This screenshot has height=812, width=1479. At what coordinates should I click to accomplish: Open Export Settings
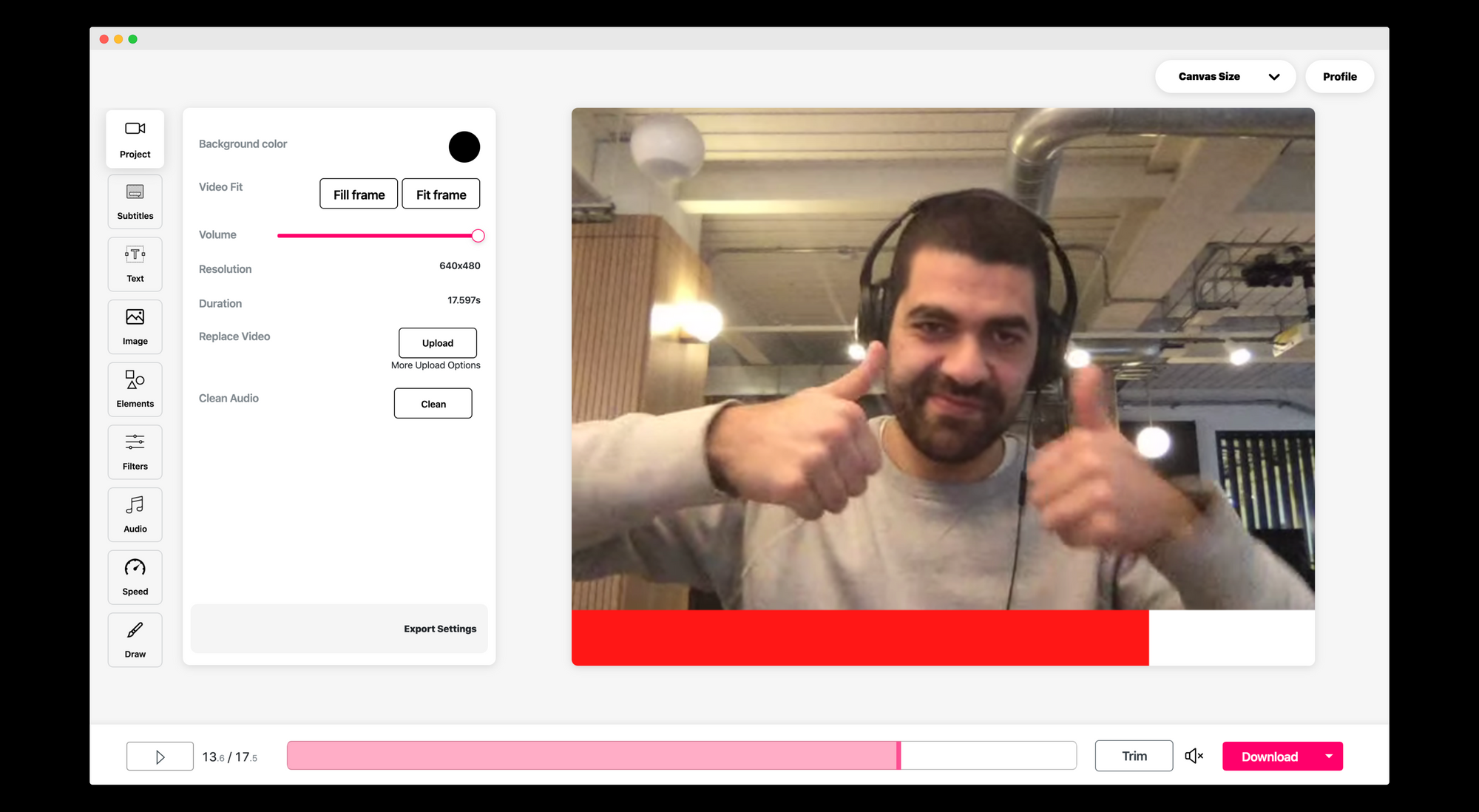point(440,629)
